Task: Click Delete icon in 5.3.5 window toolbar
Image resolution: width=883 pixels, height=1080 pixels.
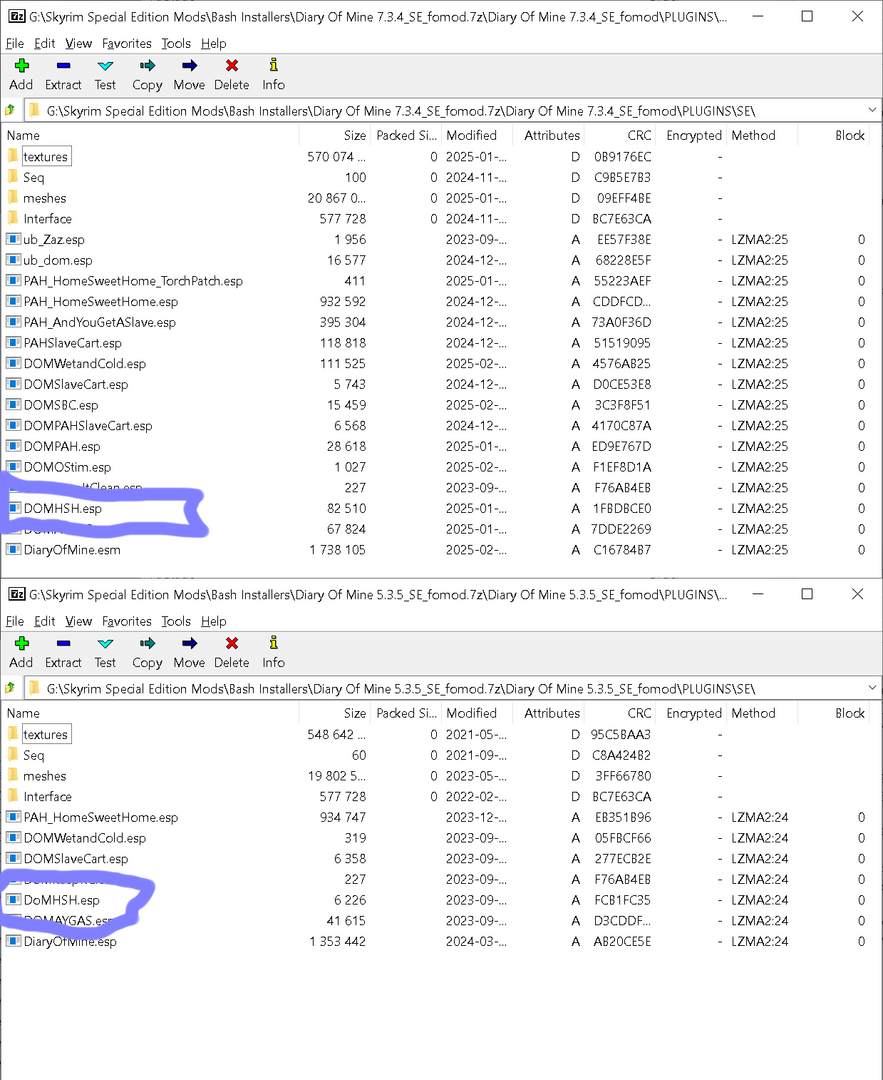Action: point(232,643)
